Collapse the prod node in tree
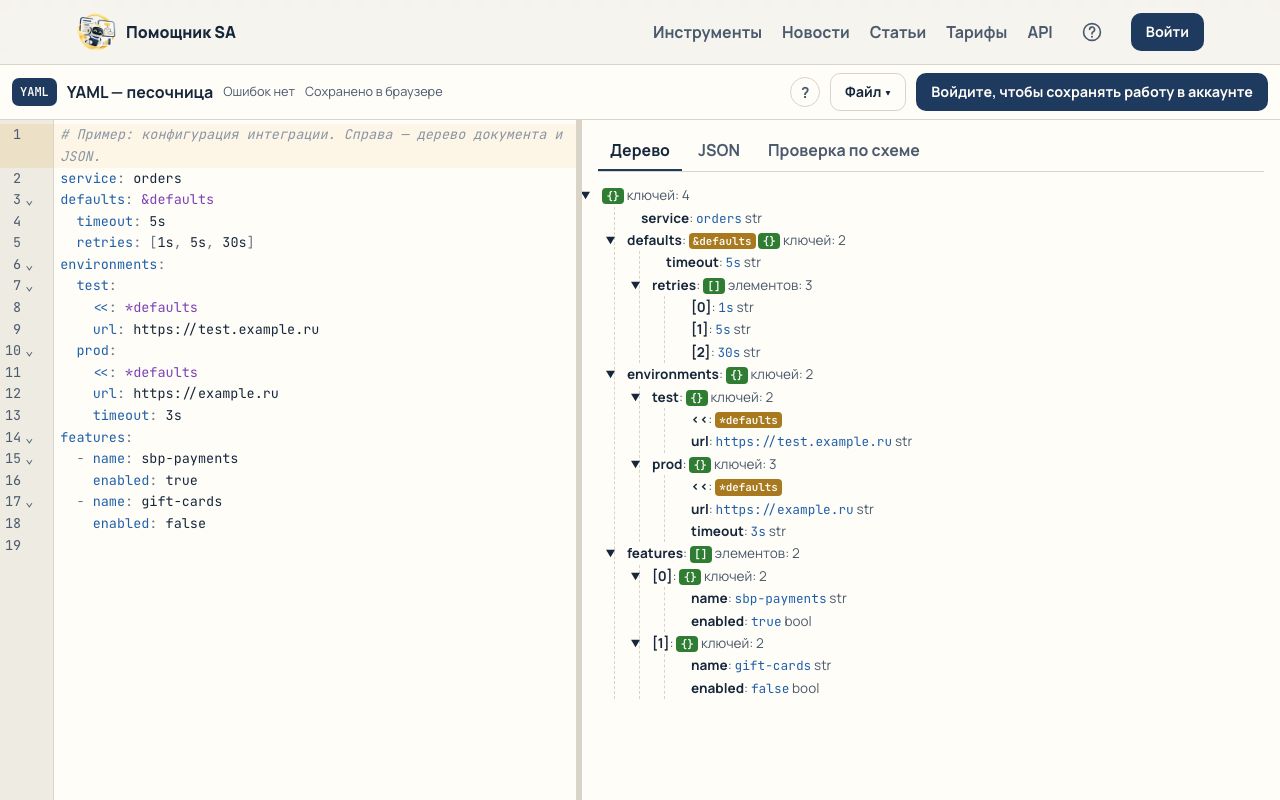 (636, 464)
